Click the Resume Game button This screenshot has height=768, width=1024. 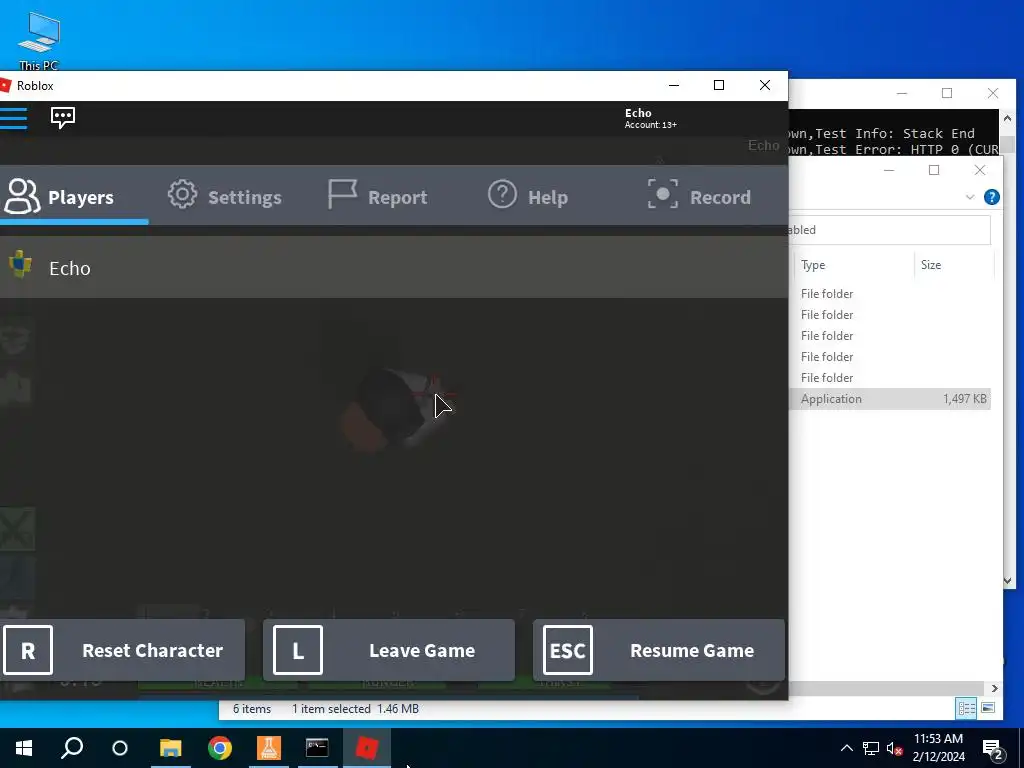coord(659,650)
